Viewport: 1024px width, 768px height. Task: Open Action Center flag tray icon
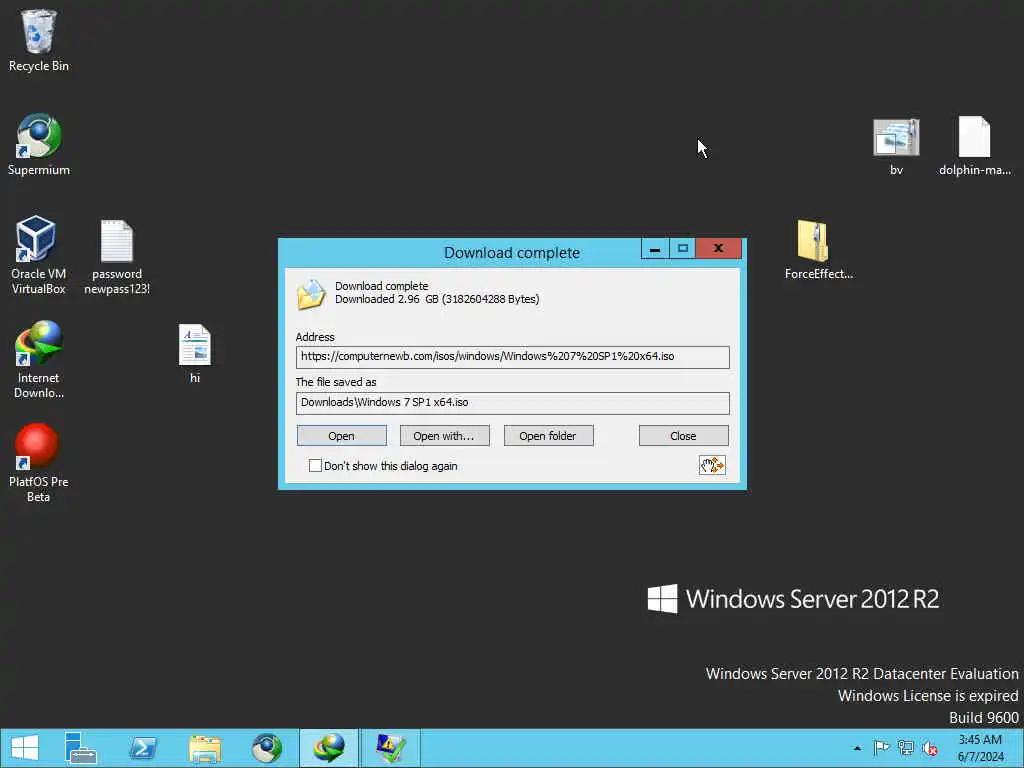pos(881,748)
